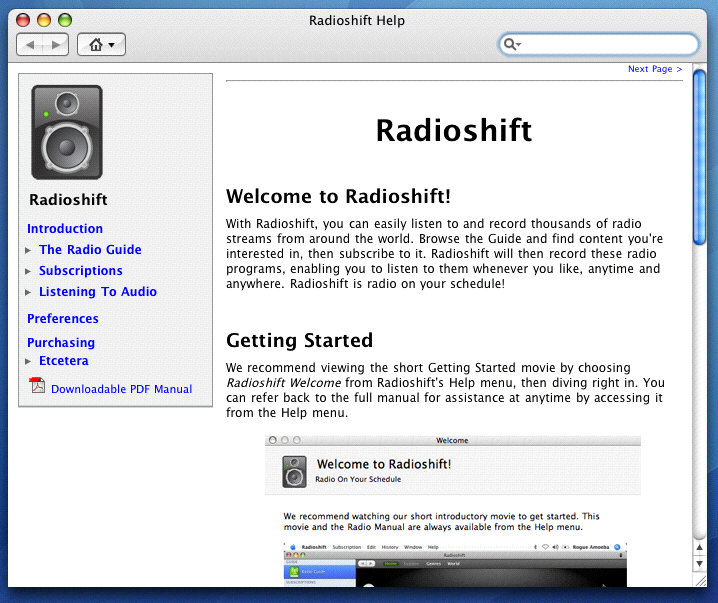Image resolution: width=718 pixels, height=603 pixels.
Task: Click the Getting Started heading
Action: 299,341
